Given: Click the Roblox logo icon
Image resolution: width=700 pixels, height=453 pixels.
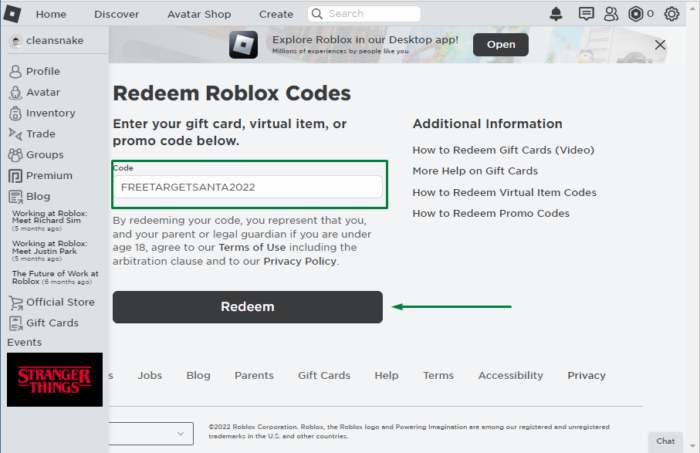Looking at the screenshot, I should pyautogui.click(x=12, y=13).
